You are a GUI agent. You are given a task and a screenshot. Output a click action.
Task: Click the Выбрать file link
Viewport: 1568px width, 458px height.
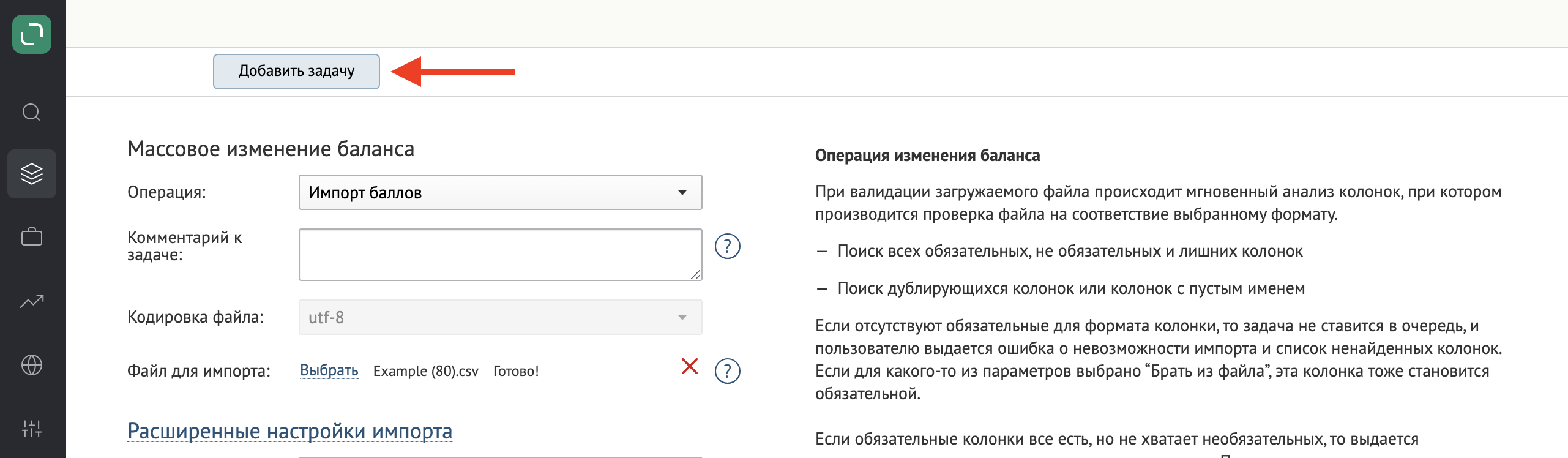pyautogui.click(x=329, y=371)
